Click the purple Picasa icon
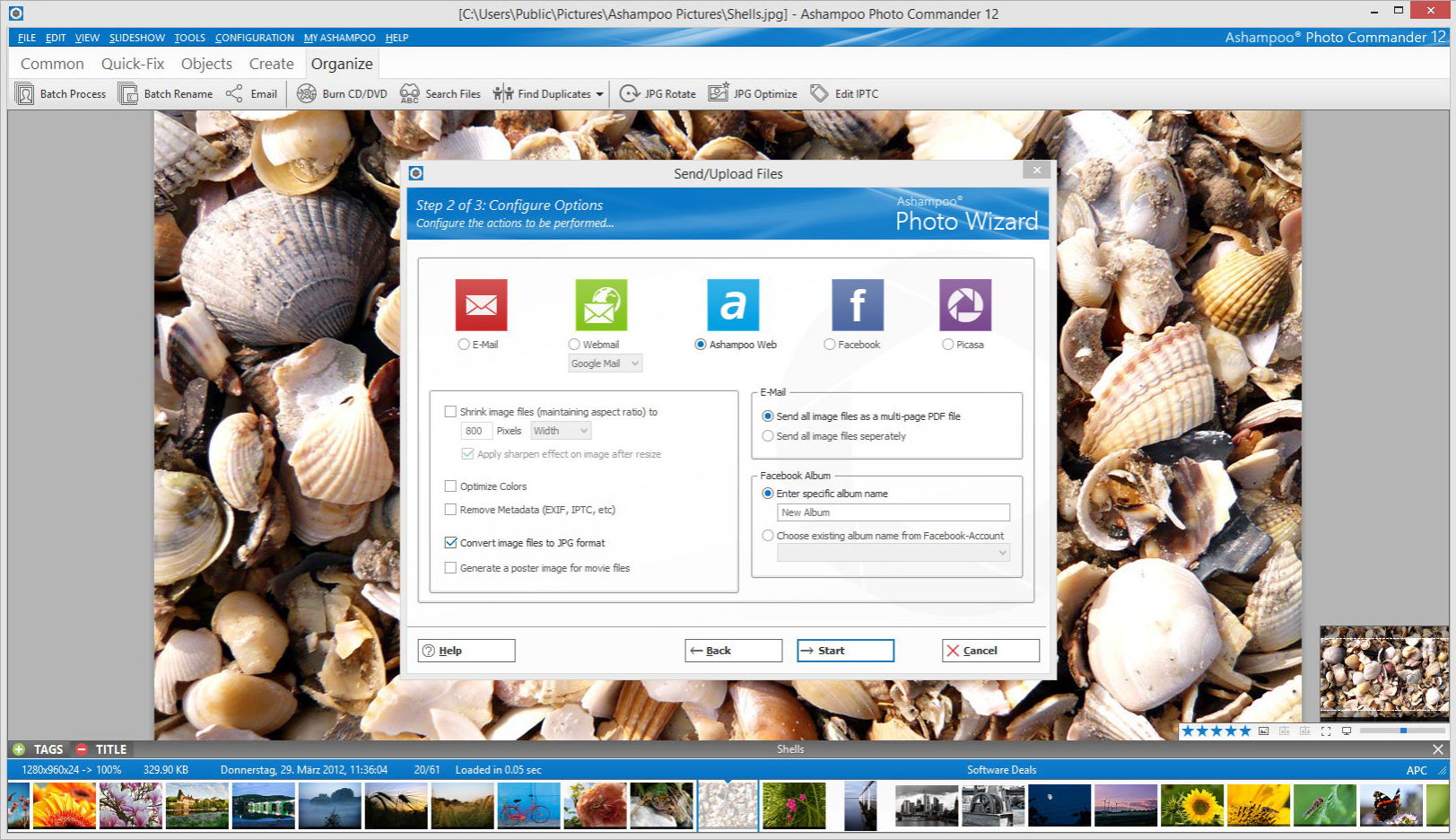 pos(965,305)
